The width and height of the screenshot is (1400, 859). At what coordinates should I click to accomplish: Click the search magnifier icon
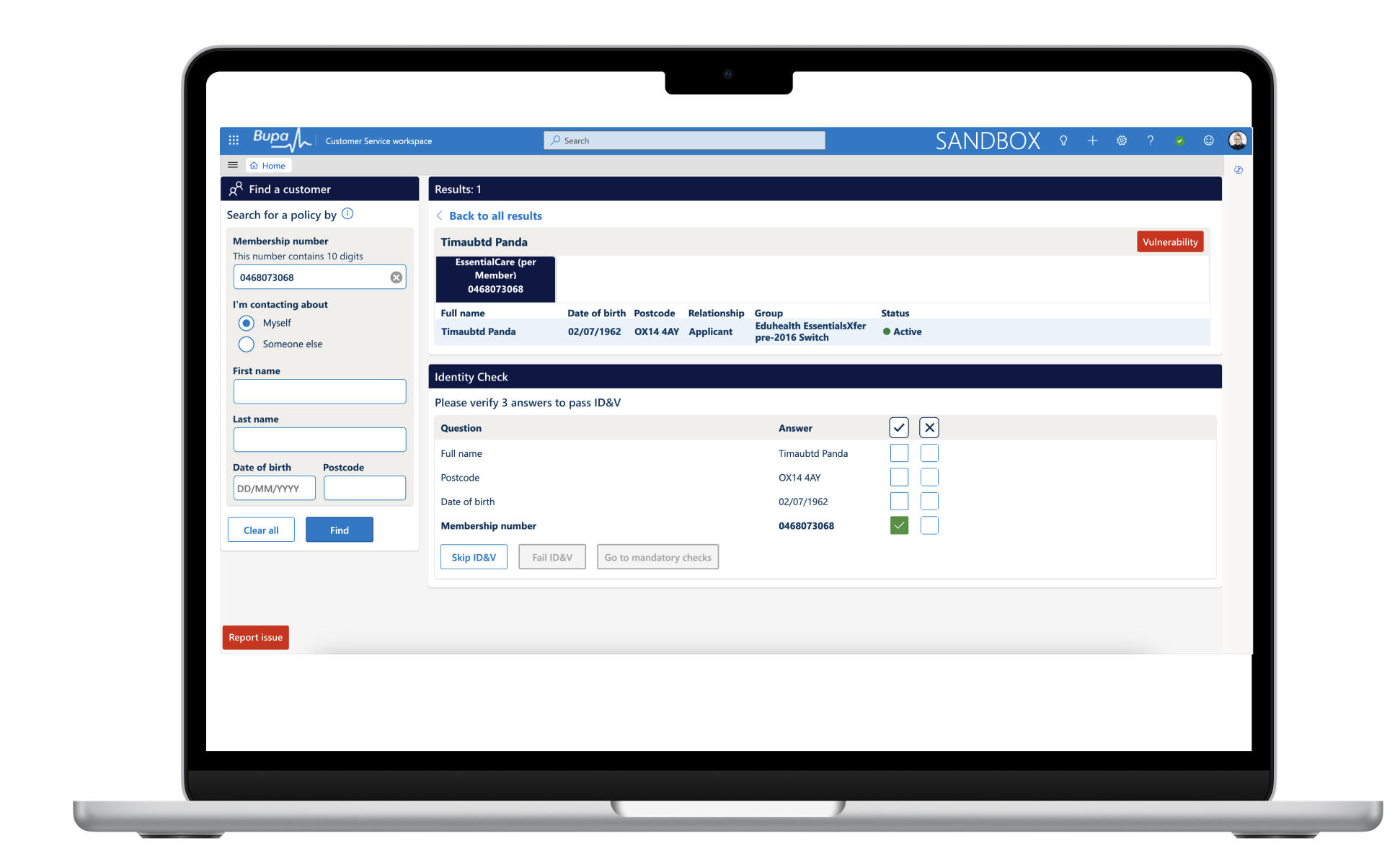click(555, 141)
